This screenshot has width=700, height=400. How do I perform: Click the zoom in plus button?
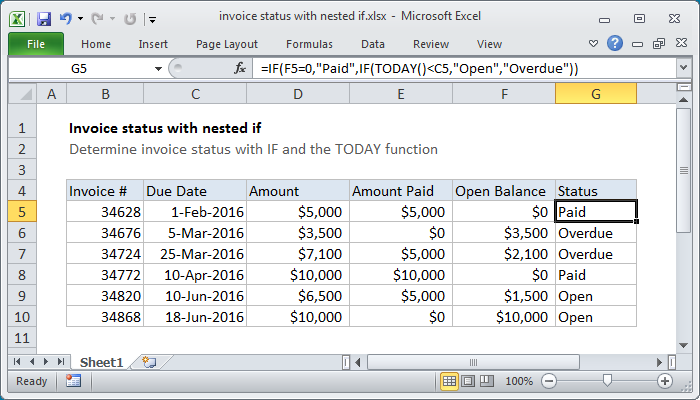[664, 381]
